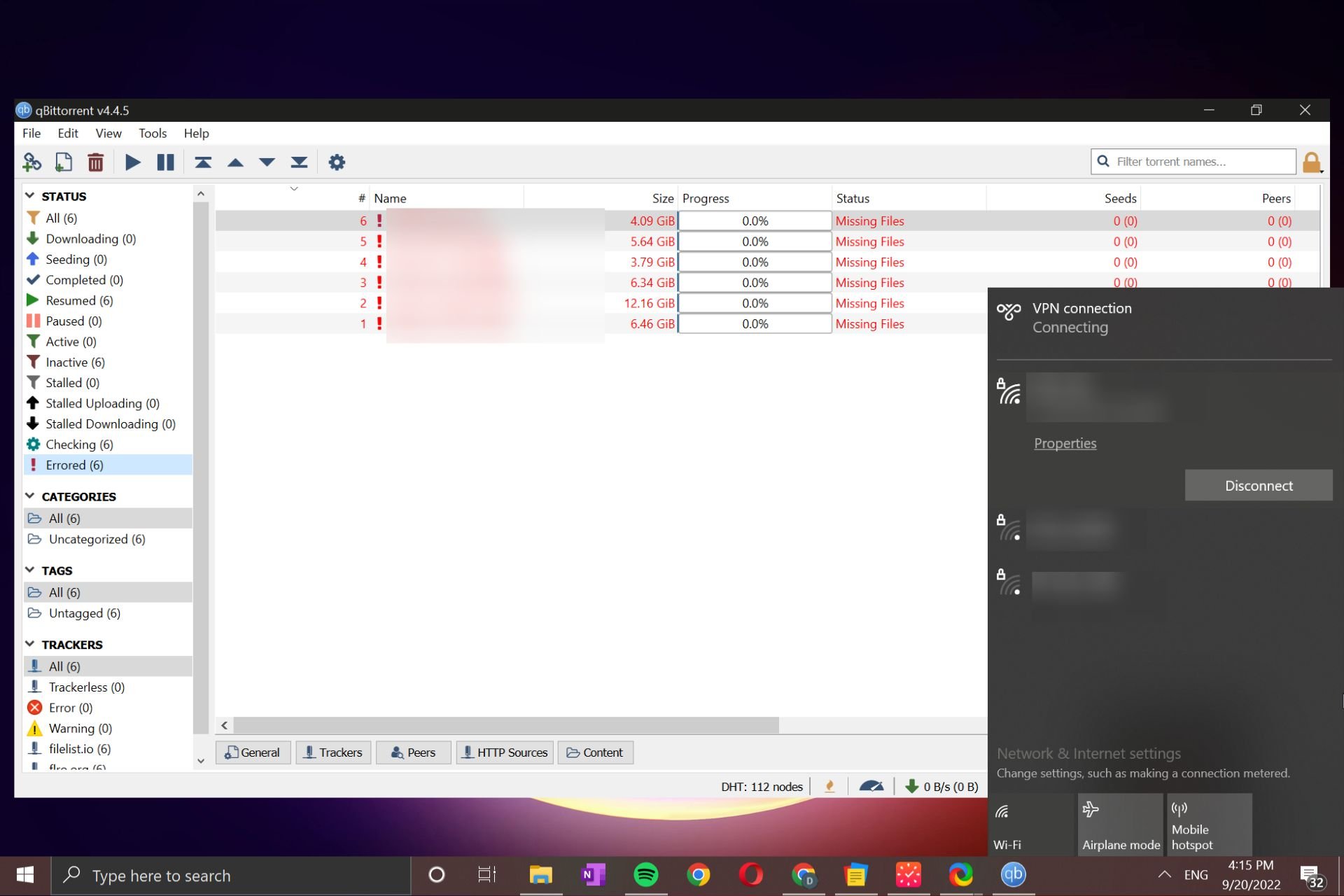Click the Disconnect Wi-Fi button
Image resolution: width=1344 pixels, height=896 pixels.
point(1259,485)
